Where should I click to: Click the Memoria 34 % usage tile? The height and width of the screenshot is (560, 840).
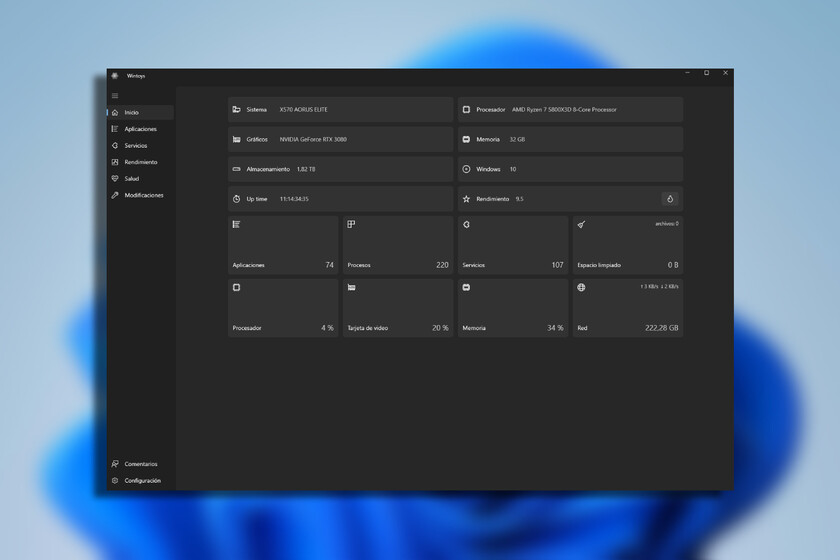(x=512, y=307)
